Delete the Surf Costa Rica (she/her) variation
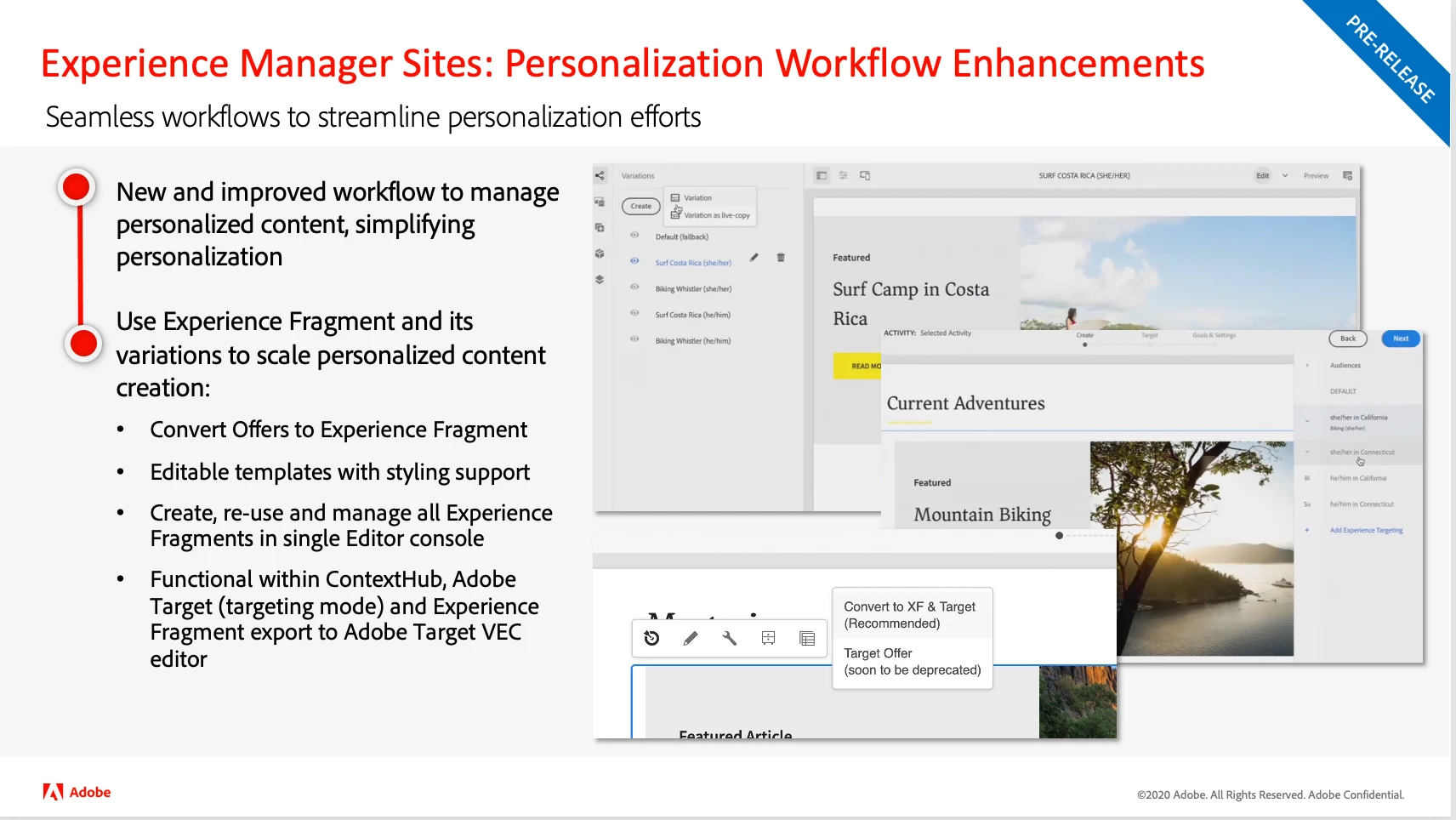 tap(781, 257)
